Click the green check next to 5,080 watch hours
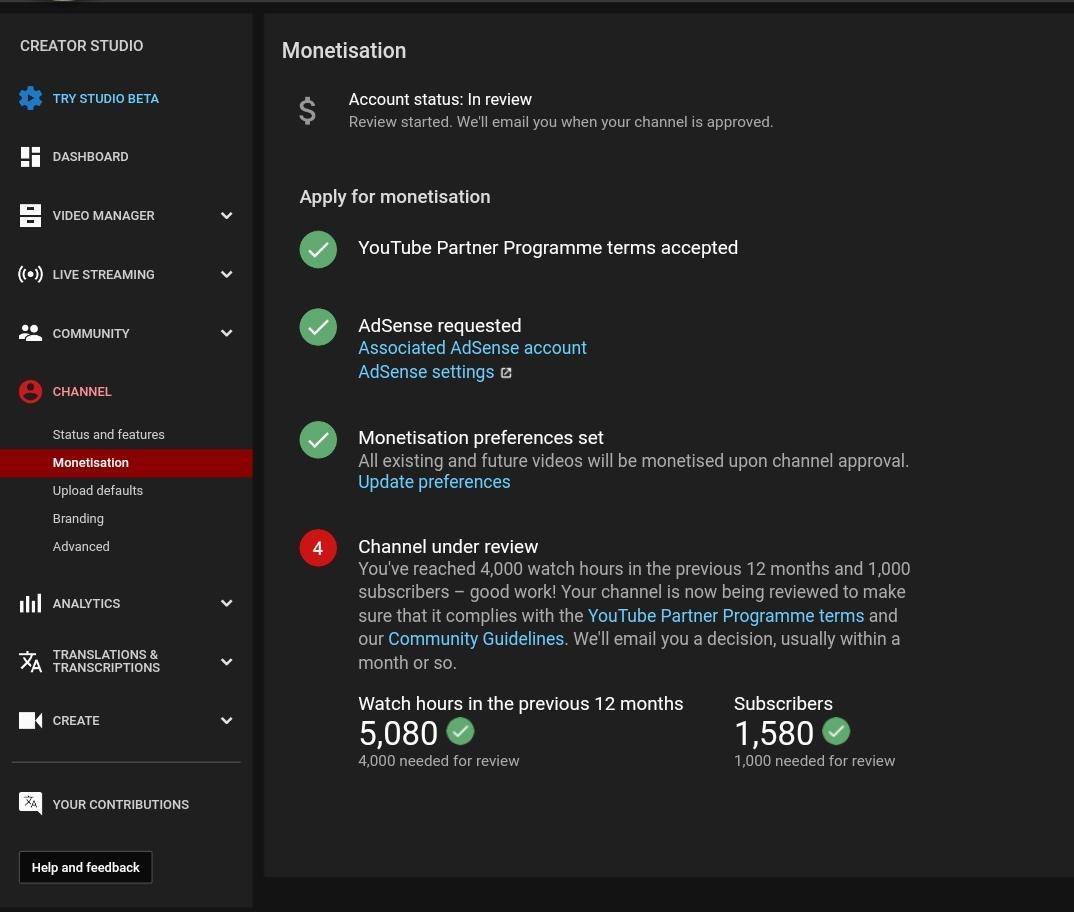This screenshot has height=912, width=1074. (x=460, y=731)
